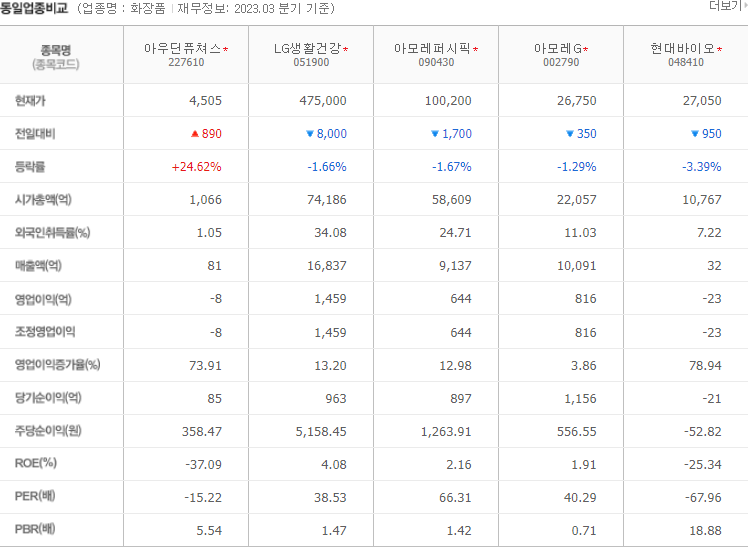The width and height of the screenshot is (752, 555).
Task: Click the -1.66% change rate
Action: click(x=327, y=167)
